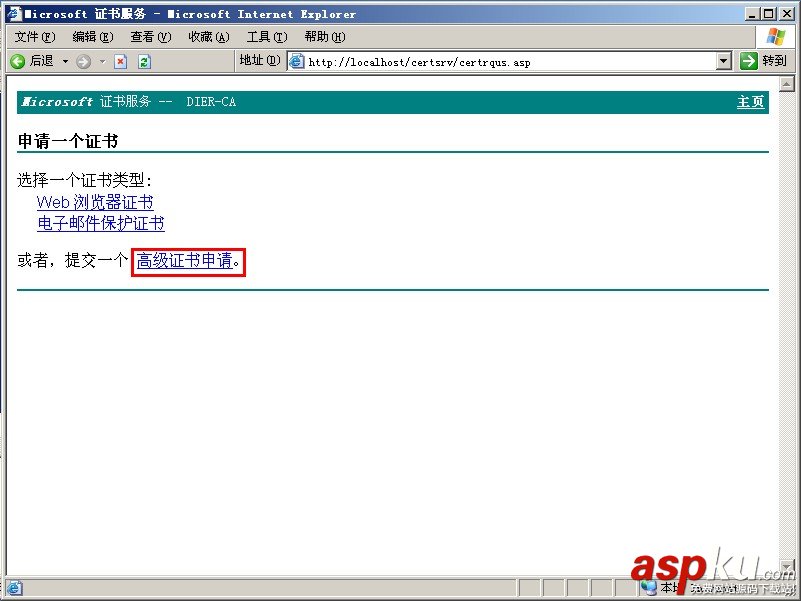Image resolution: width=801 pixels, height=601 pixels.
Task: Click the IE icon in title bar
Action: tap(14, 14)
